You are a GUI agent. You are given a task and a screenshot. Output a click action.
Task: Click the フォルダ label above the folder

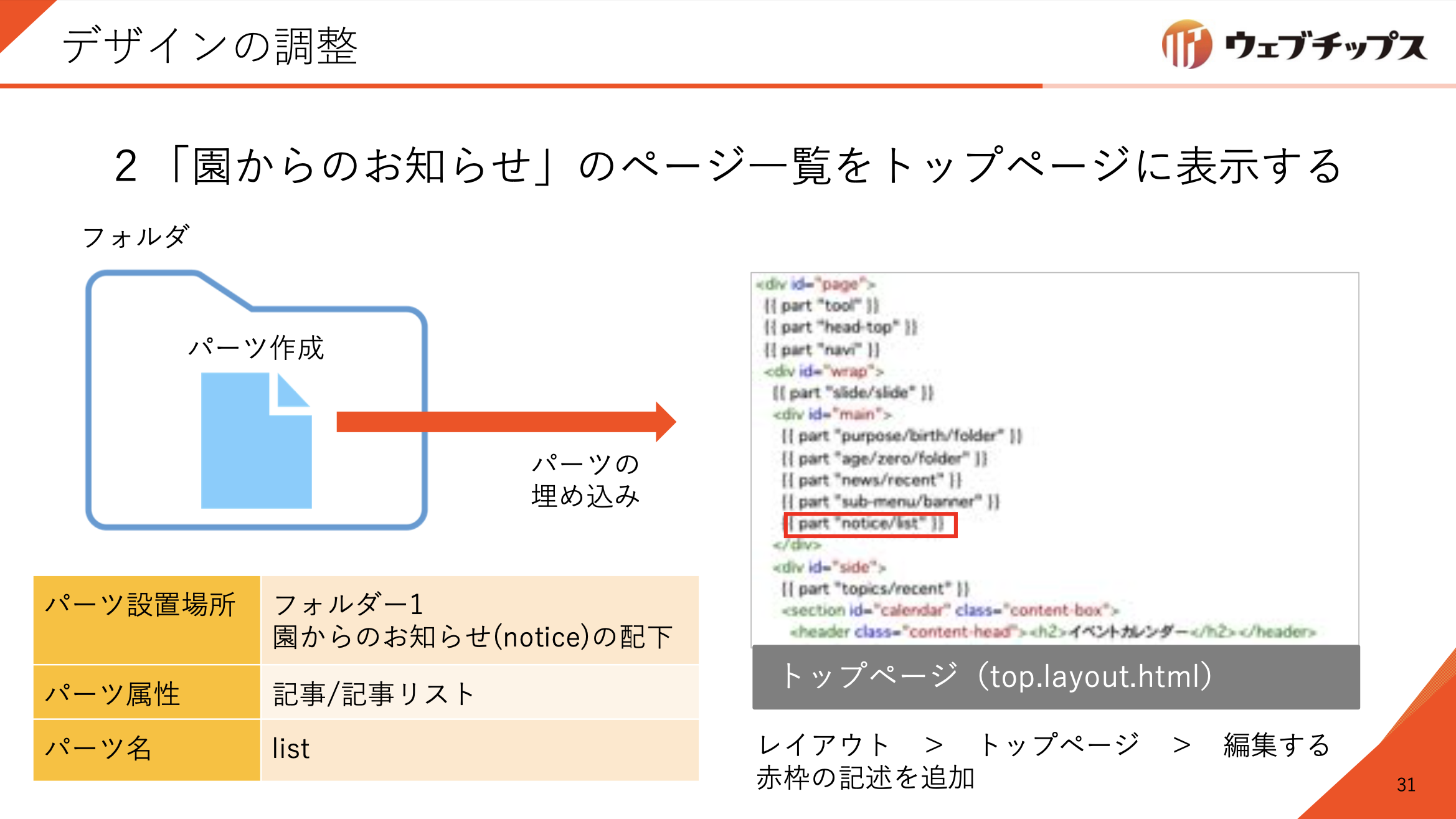pyautogui.click(x=135, y=237)
